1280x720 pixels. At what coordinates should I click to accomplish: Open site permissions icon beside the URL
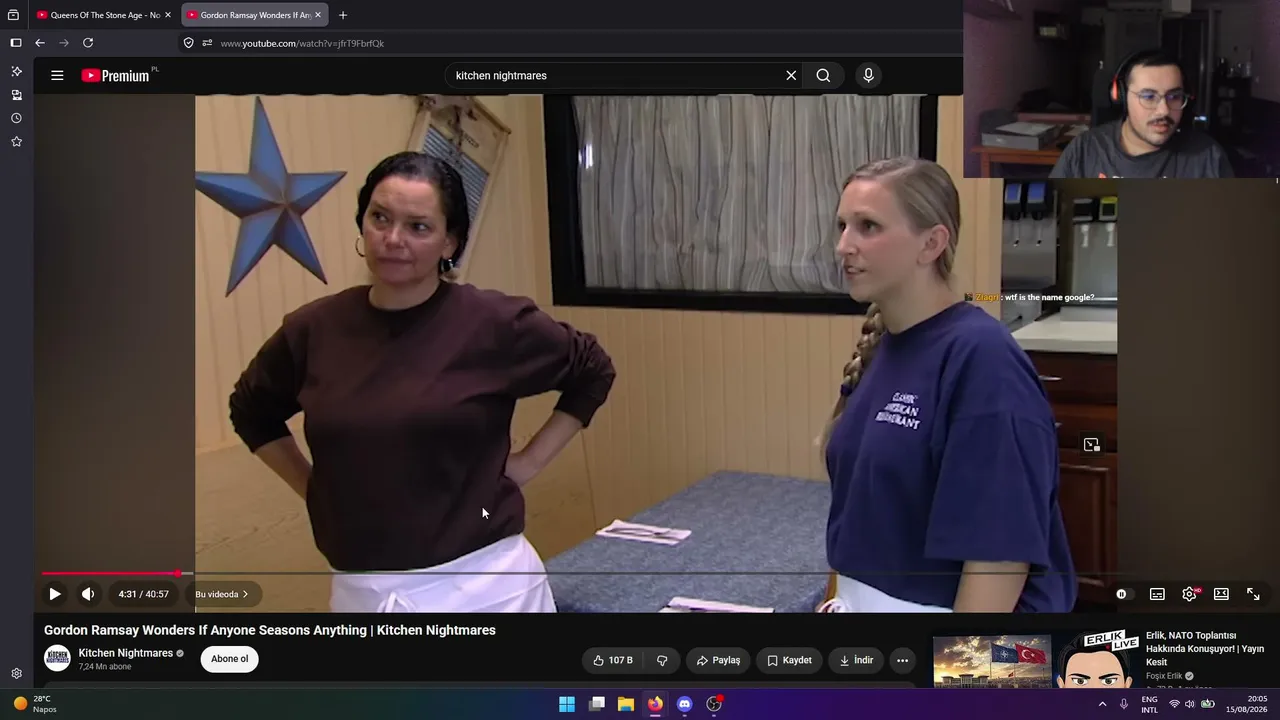[207, 43]
